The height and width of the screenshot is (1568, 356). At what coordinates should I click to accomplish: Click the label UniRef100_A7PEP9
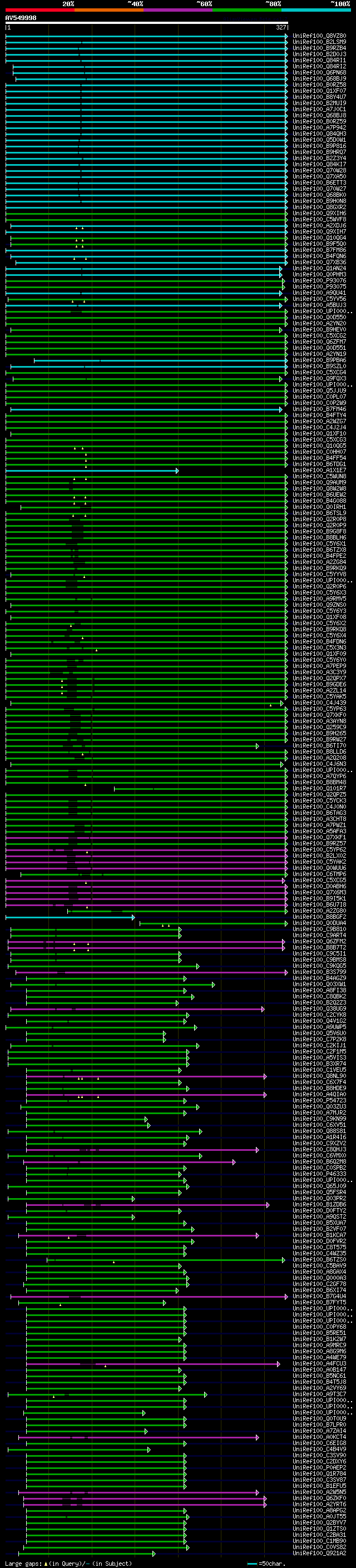point(319,666)
